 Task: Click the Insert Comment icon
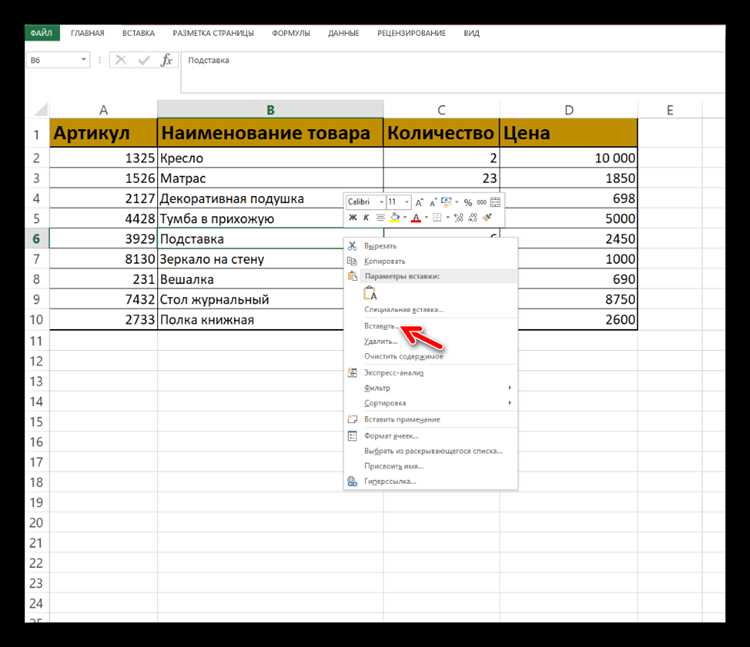click(352, 419)
